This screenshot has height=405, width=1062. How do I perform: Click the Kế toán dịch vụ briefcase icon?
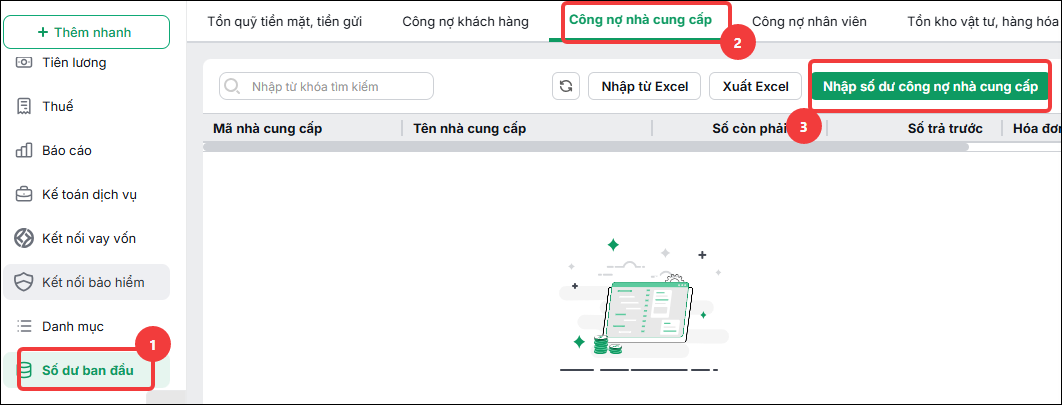[24, 194]
